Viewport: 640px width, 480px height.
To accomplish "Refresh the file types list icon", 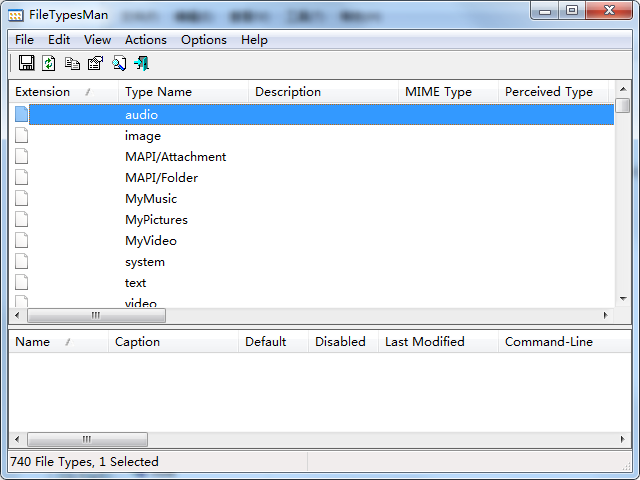I will [x=49, y=63].
